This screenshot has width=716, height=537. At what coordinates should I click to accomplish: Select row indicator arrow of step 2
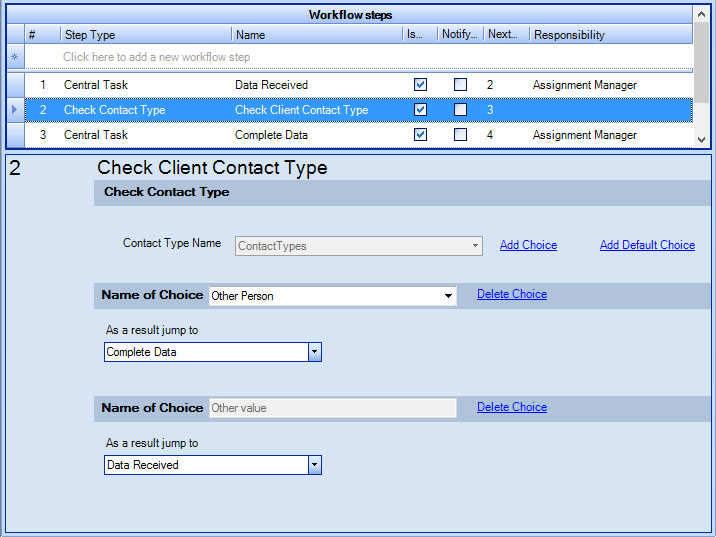pyautogui.click(x=14, y=110)
